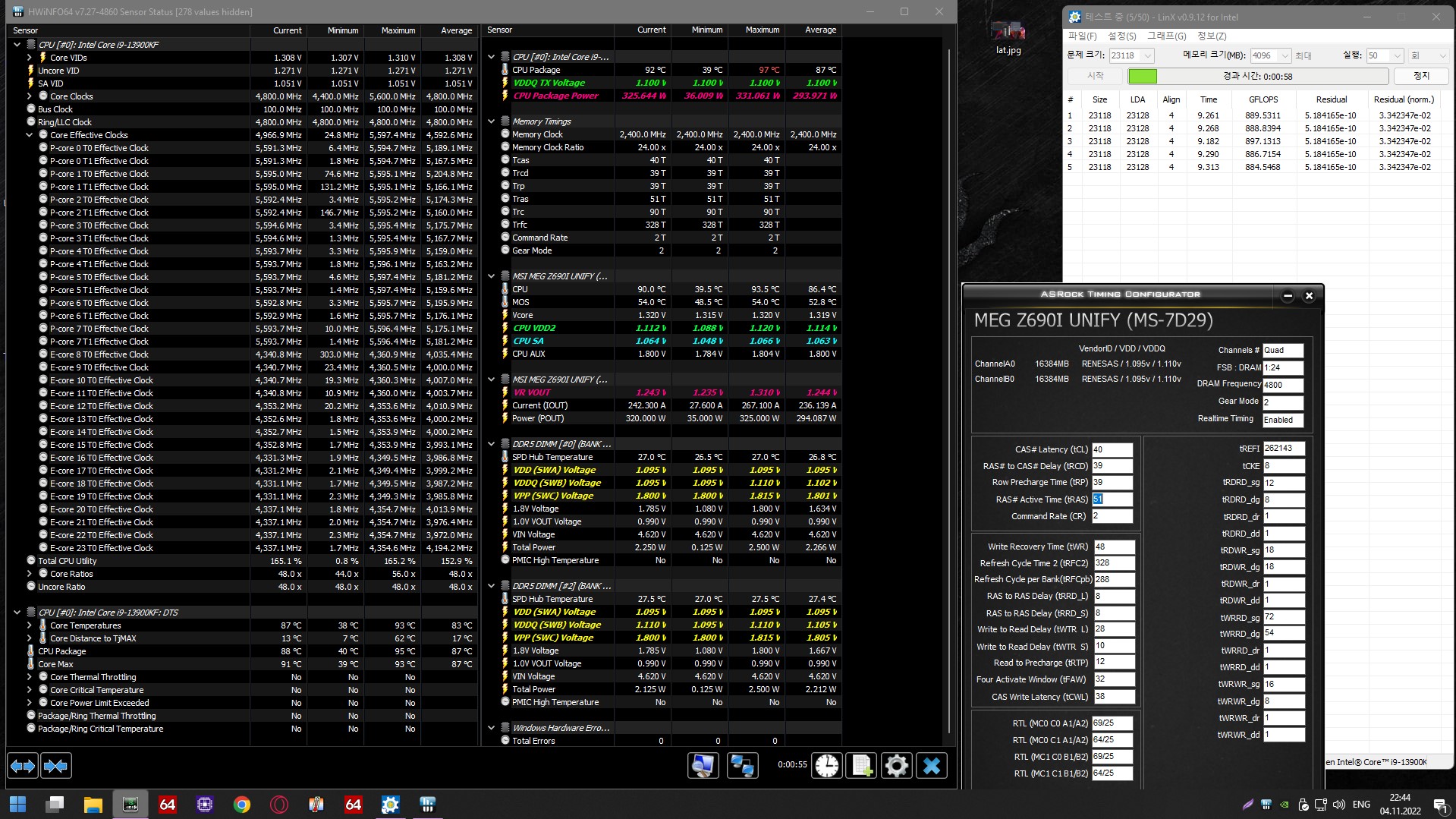Click the LinX gear taskbar icon
The width and height of the screenshot is (1456, 819).
coord(391,805)
